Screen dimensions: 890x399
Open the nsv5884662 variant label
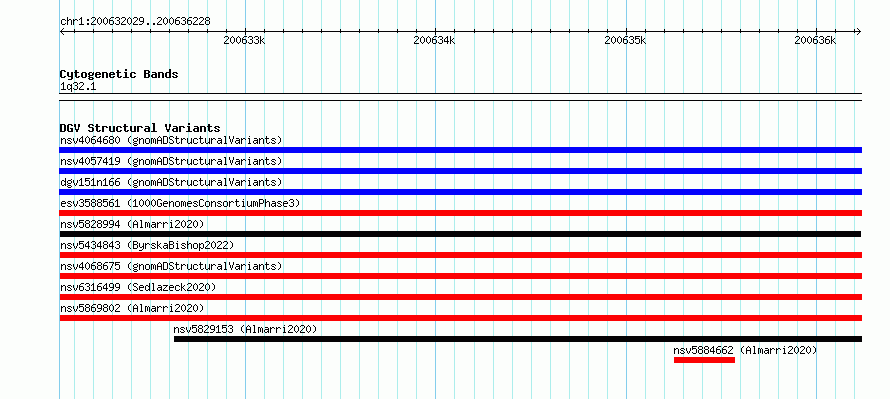click(x=745, y=350)
